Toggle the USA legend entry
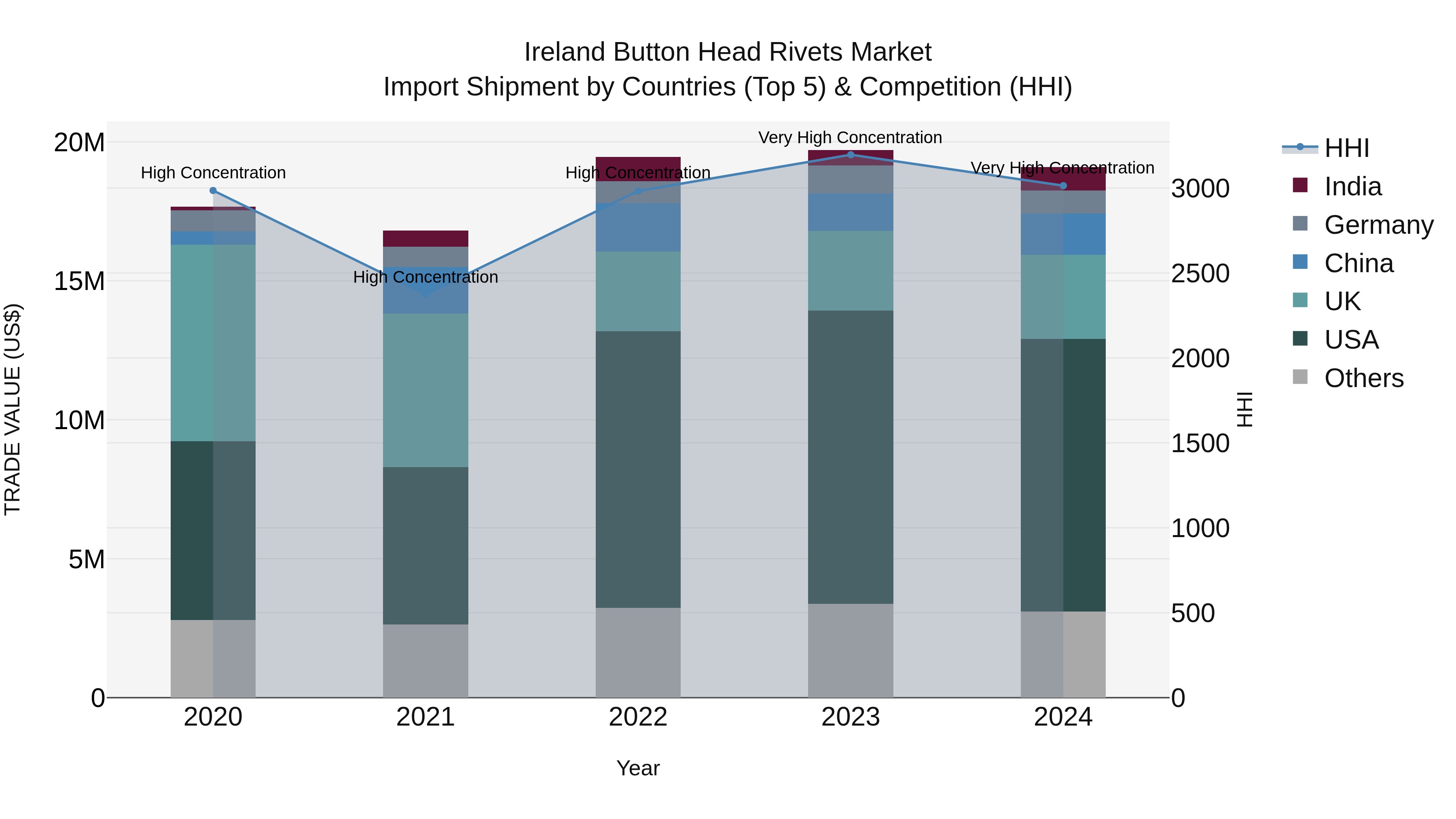The width and height of the screenshot is (1456, 819). 1335,340
